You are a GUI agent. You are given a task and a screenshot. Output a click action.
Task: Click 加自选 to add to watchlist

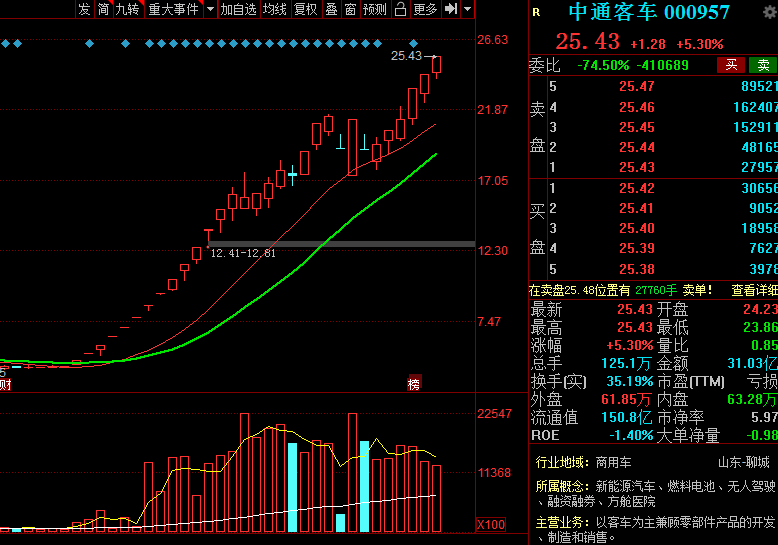238,9
